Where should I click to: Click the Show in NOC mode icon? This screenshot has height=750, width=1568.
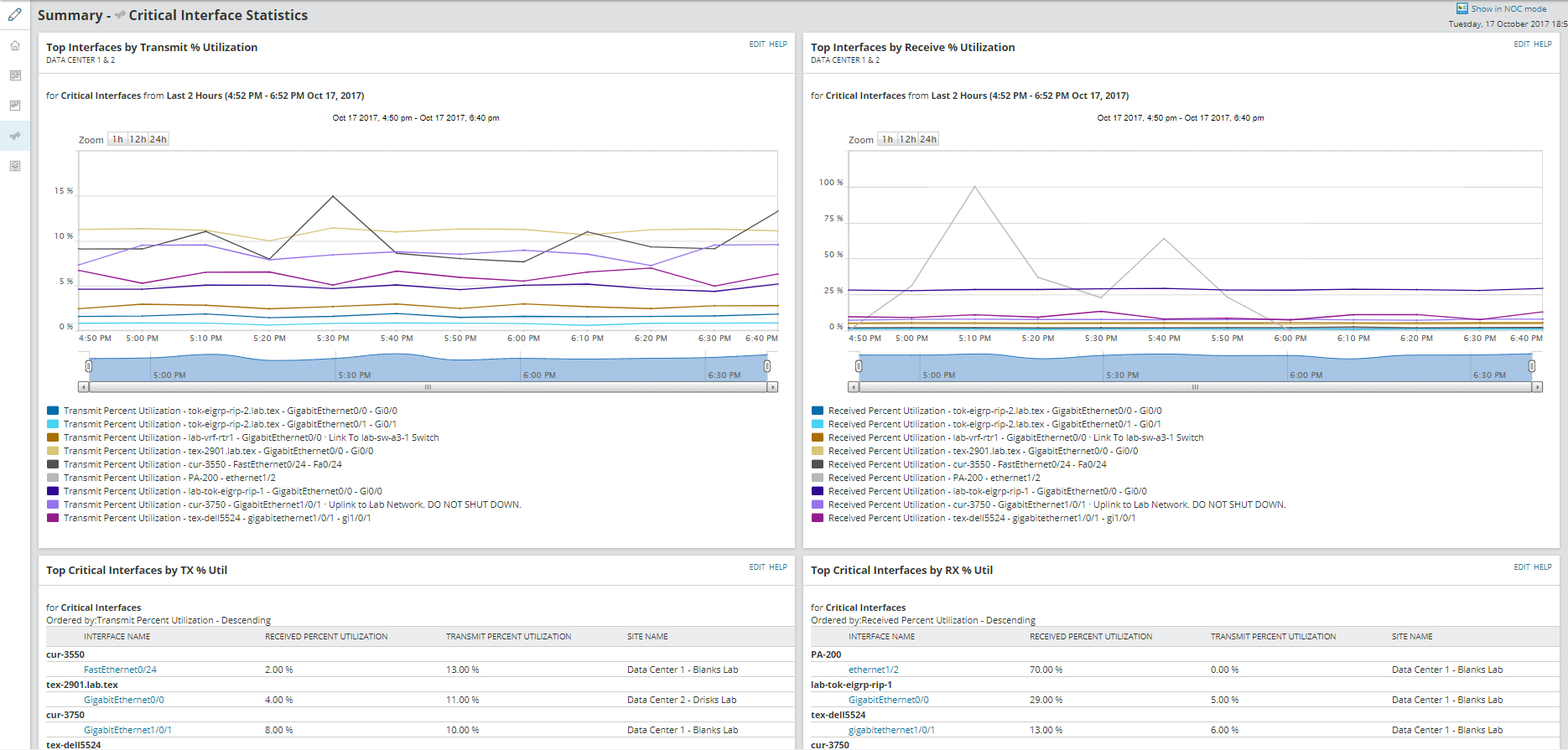[x=1462, y=8]
